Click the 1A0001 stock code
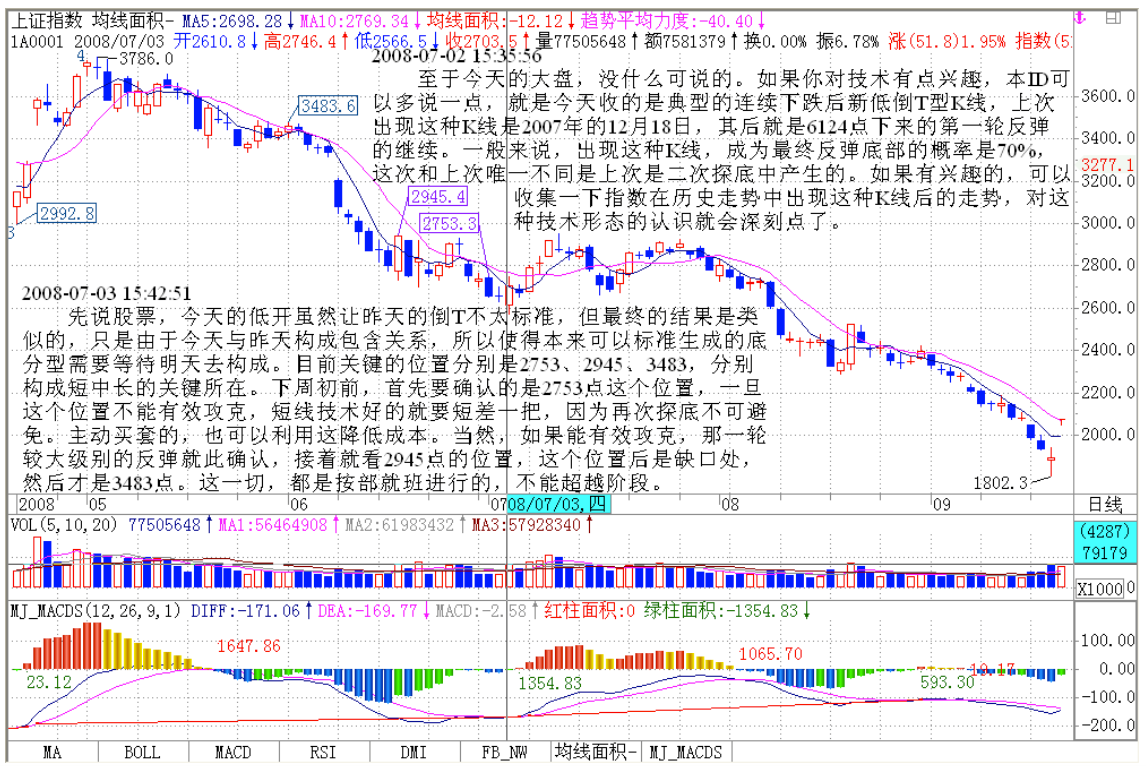 [x=38, y=42]
